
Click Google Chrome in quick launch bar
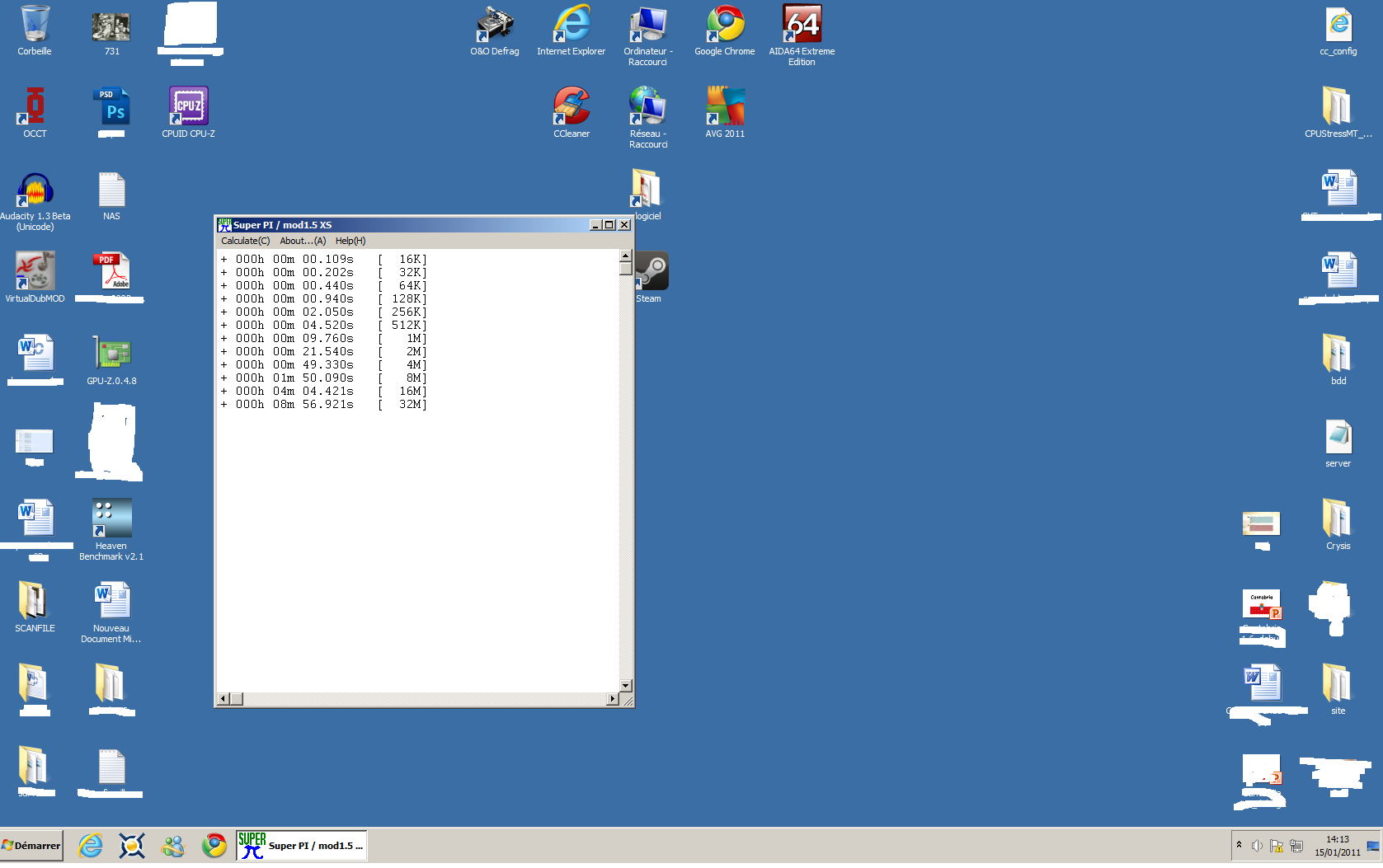click(214, 845)
